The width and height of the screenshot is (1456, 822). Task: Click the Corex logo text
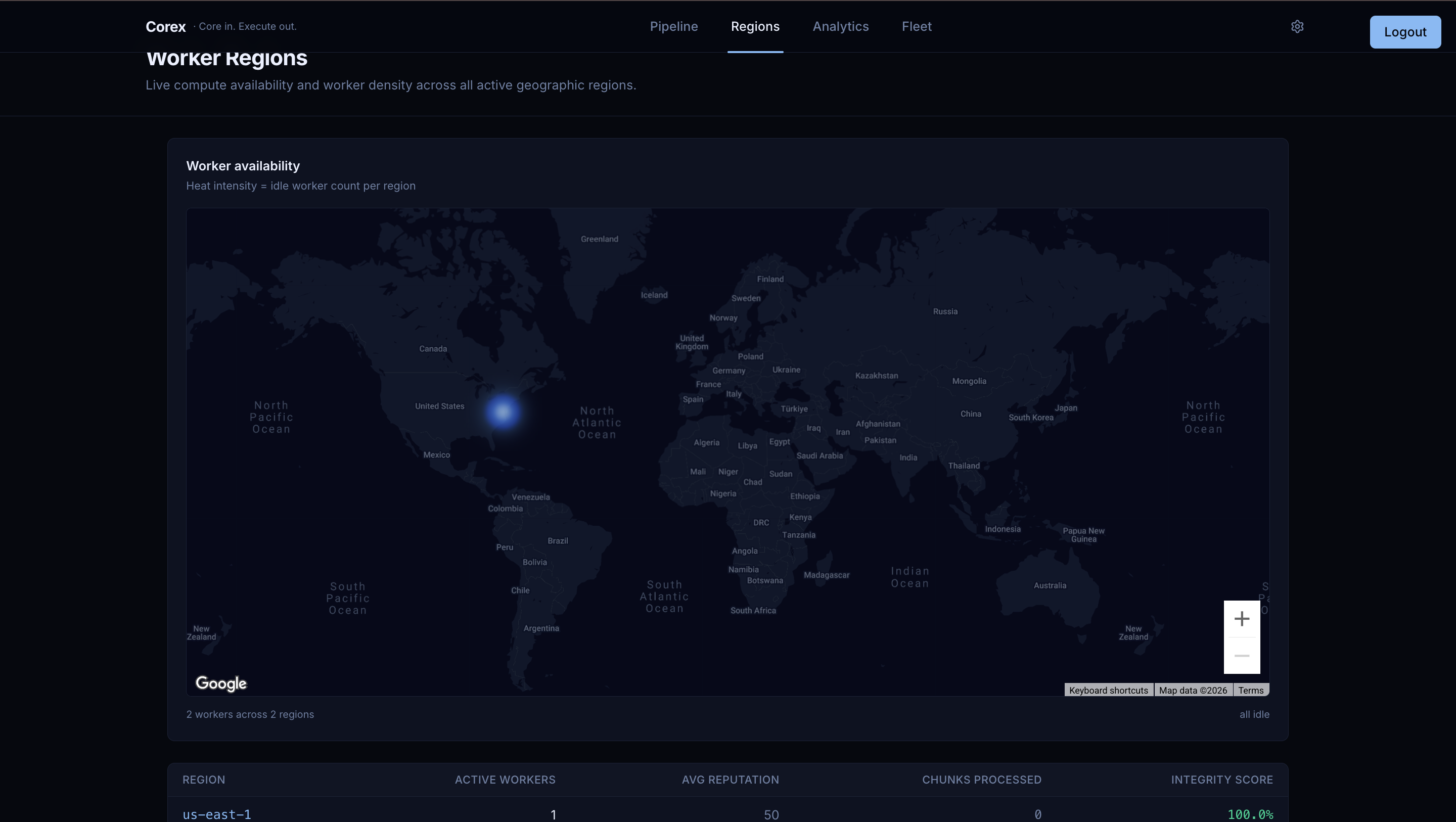166,27
